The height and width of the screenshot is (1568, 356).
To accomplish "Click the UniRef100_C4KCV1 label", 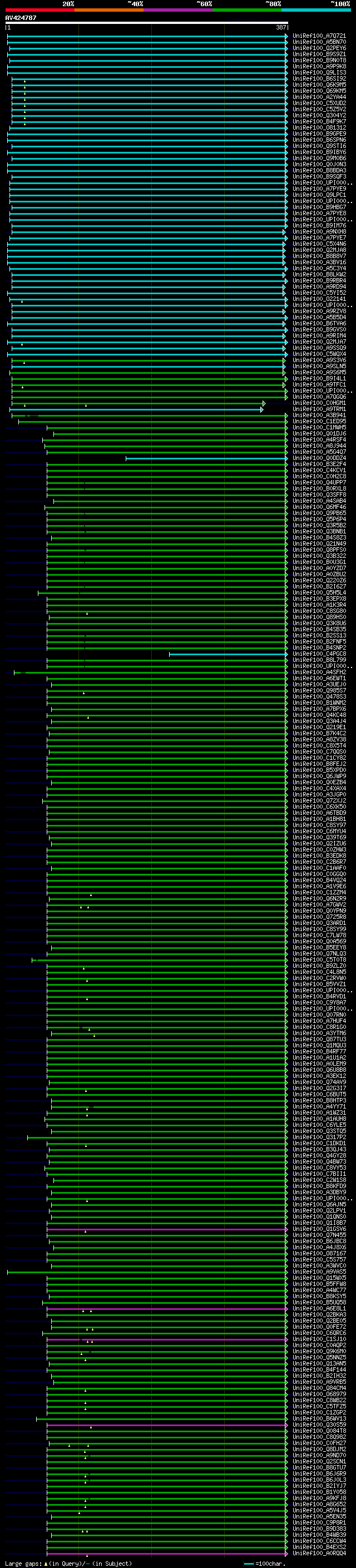I will 319,470.
